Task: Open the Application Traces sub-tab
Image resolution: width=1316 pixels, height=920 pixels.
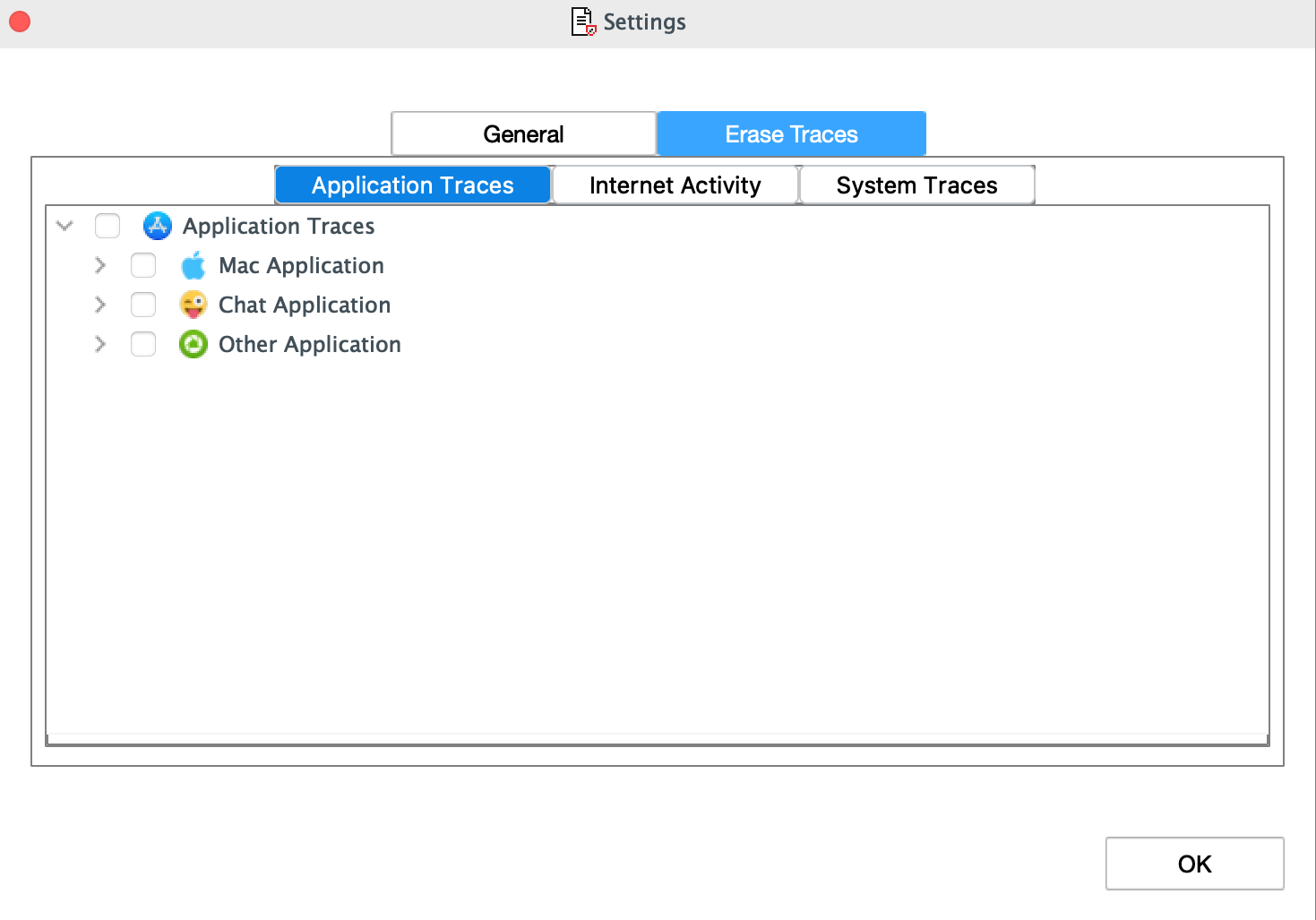Action: coord(413,185)
